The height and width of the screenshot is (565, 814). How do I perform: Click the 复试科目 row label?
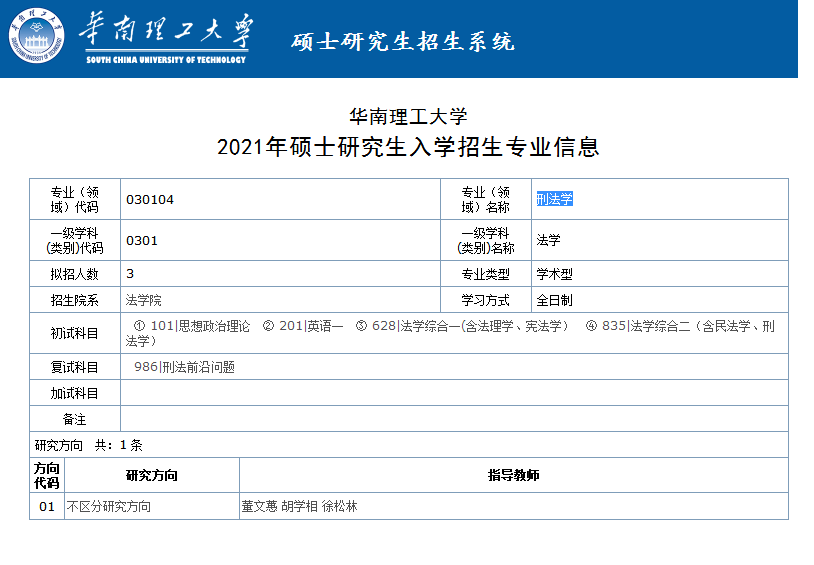click(74, 367)
